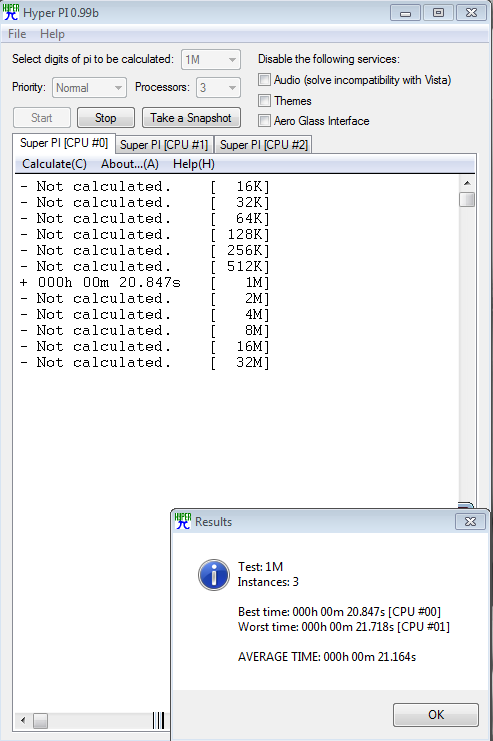
Task: Switch to Super PI [CPU #0] tab
Action: pyautogui.click(x=64, y=143)
